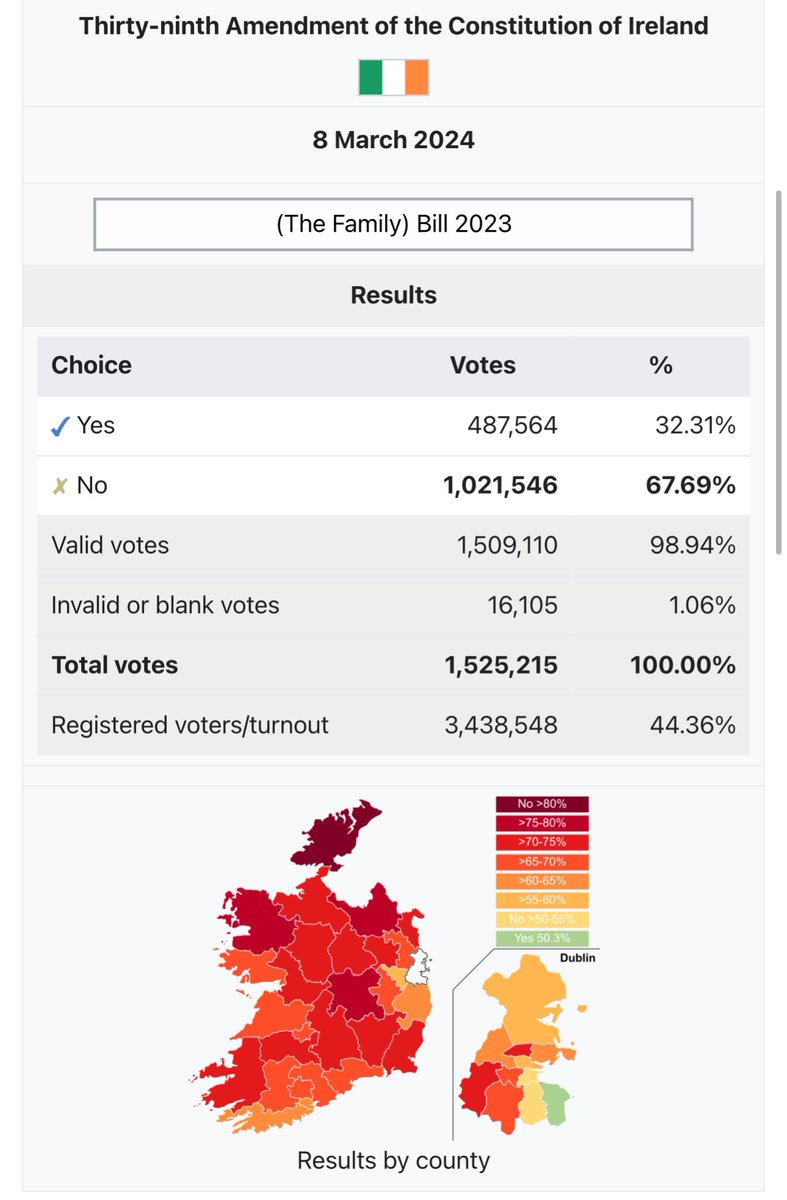Click the 'Votes' column header
This screenshot has height=1200, width=787.
(483, 365)
